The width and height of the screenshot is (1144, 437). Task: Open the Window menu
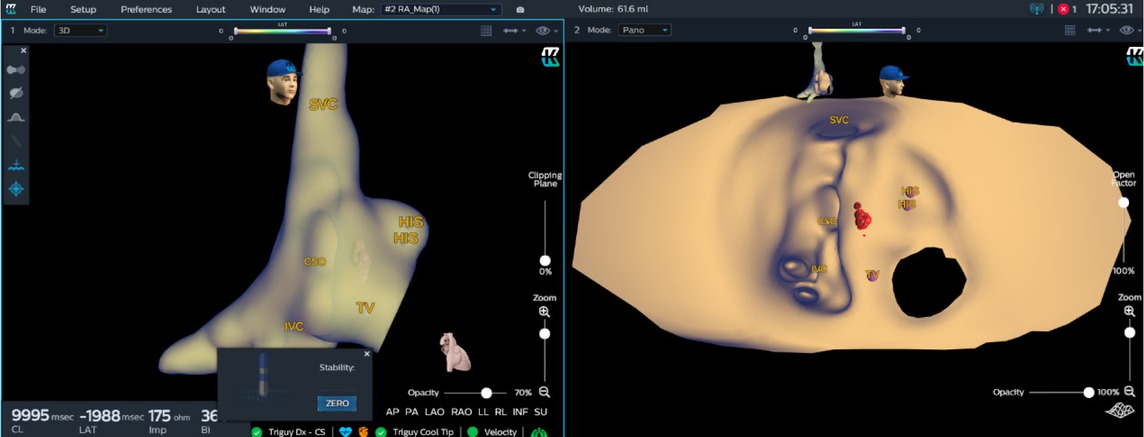[268, 9]
